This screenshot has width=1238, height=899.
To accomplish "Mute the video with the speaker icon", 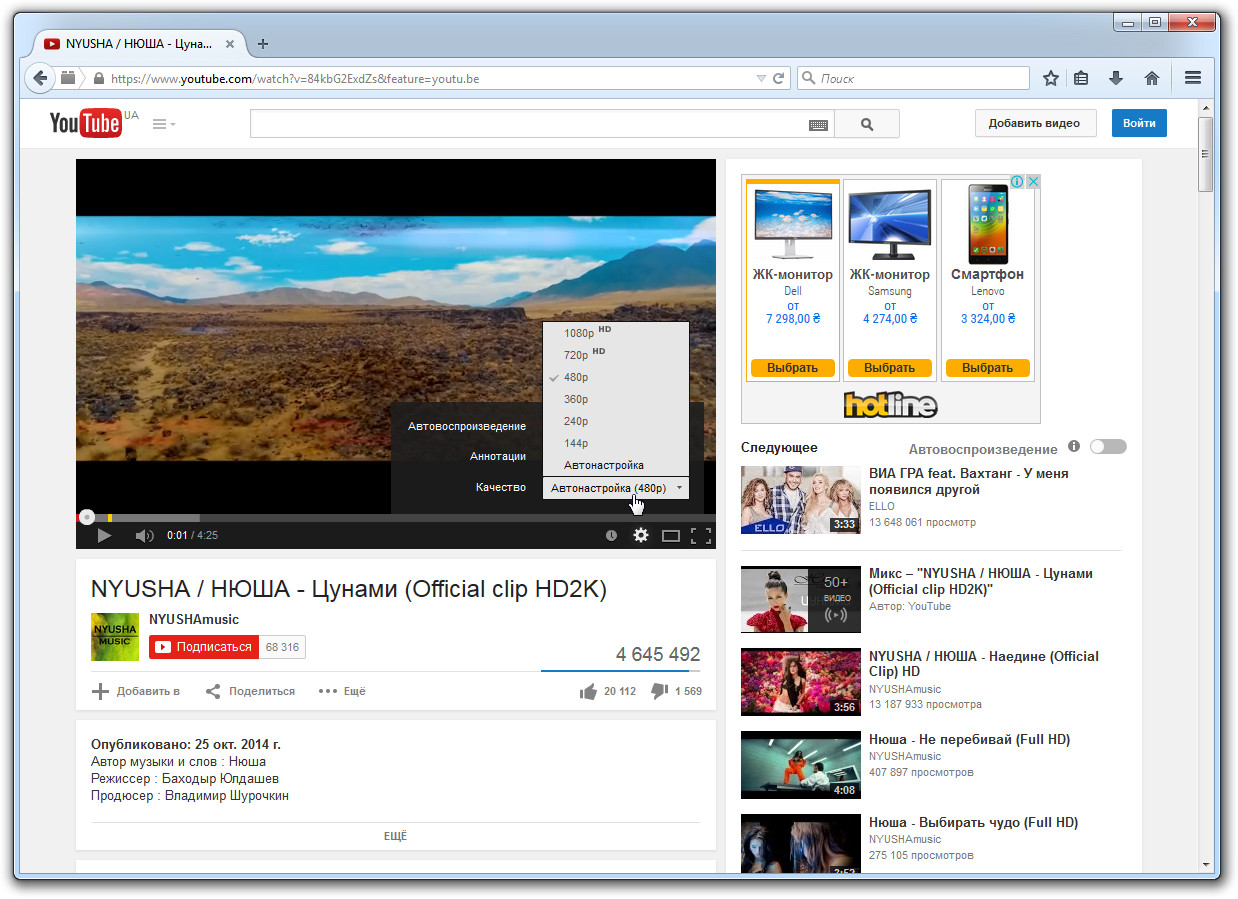I will coord(144,535).
